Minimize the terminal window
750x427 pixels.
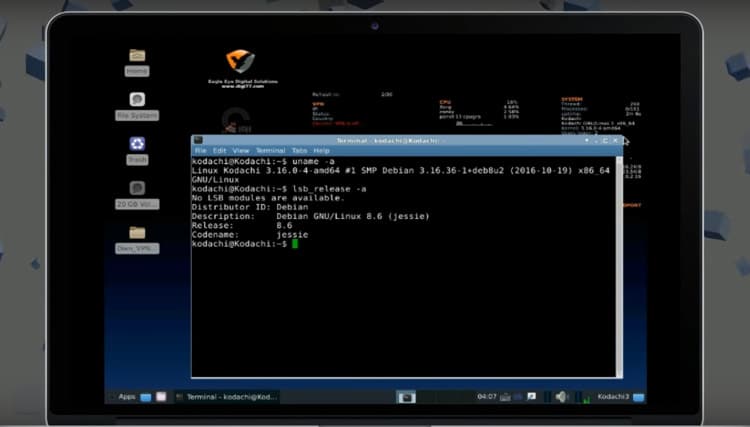[596, 141]
